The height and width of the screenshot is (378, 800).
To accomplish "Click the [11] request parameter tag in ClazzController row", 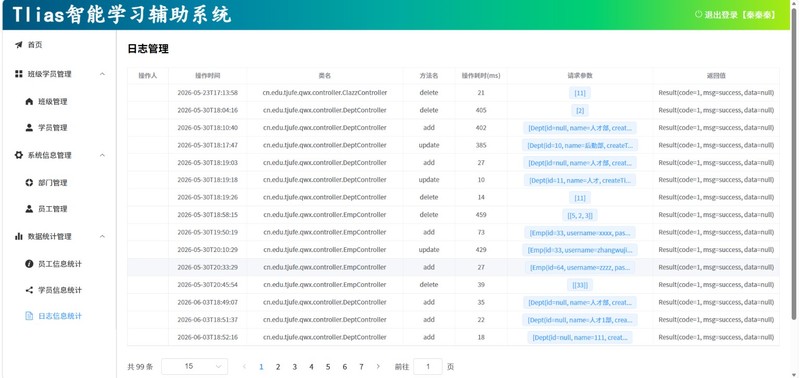I will pyautogui.click(x=580, y=93).
